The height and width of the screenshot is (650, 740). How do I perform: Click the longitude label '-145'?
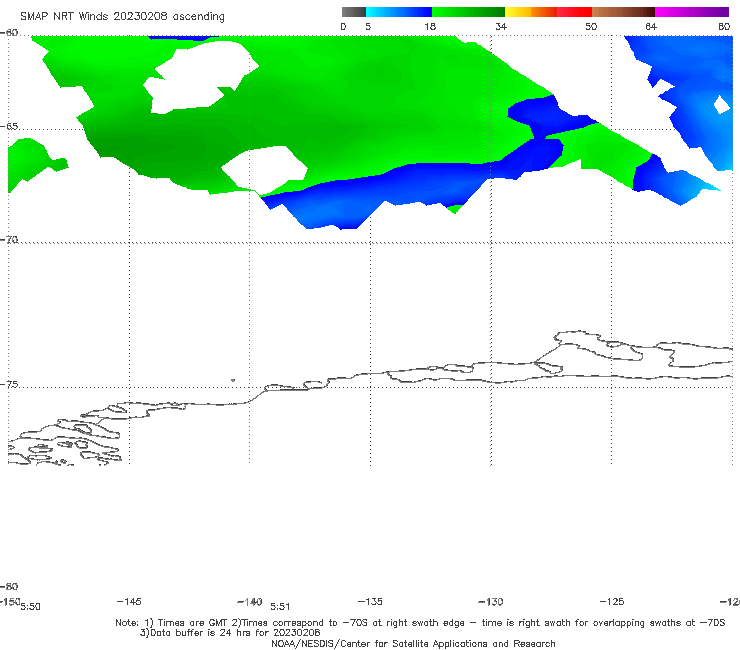point(129,601)
